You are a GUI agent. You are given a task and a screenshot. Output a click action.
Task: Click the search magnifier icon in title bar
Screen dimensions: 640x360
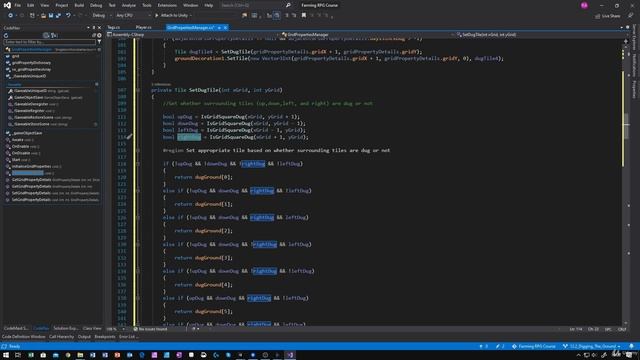(x=288, y=5)
